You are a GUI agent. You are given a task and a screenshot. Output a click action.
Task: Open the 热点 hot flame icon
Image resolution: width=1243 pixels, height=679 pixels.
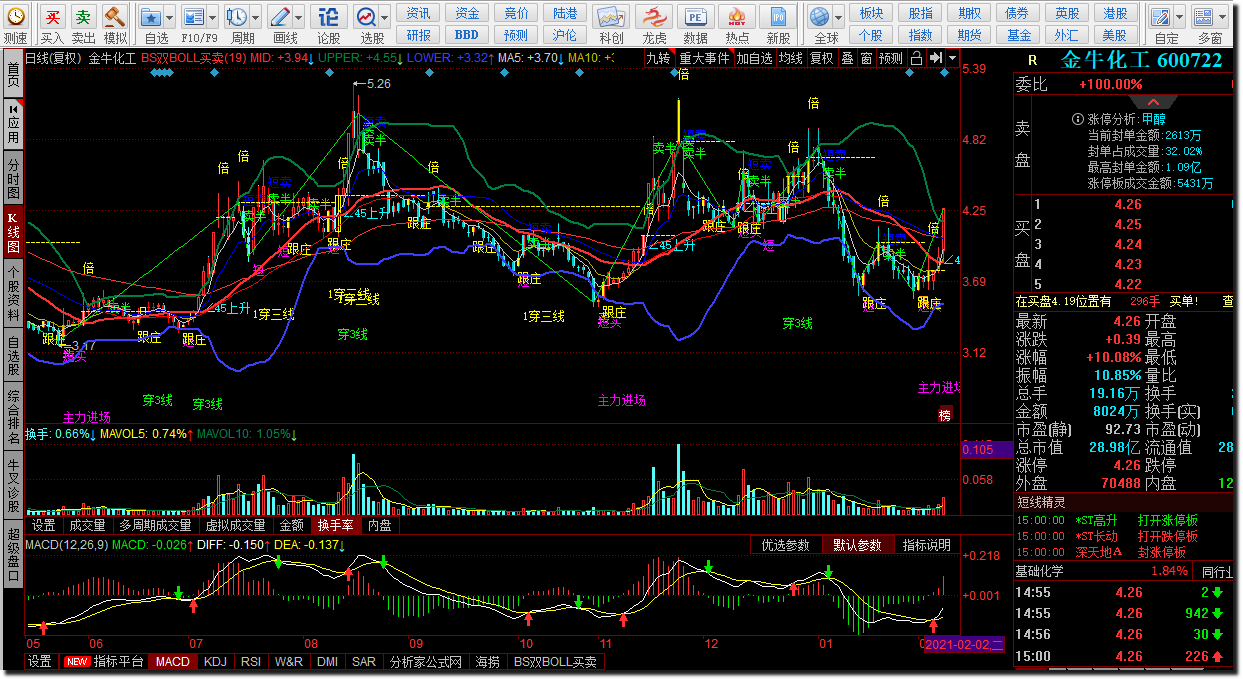(737, 16)
